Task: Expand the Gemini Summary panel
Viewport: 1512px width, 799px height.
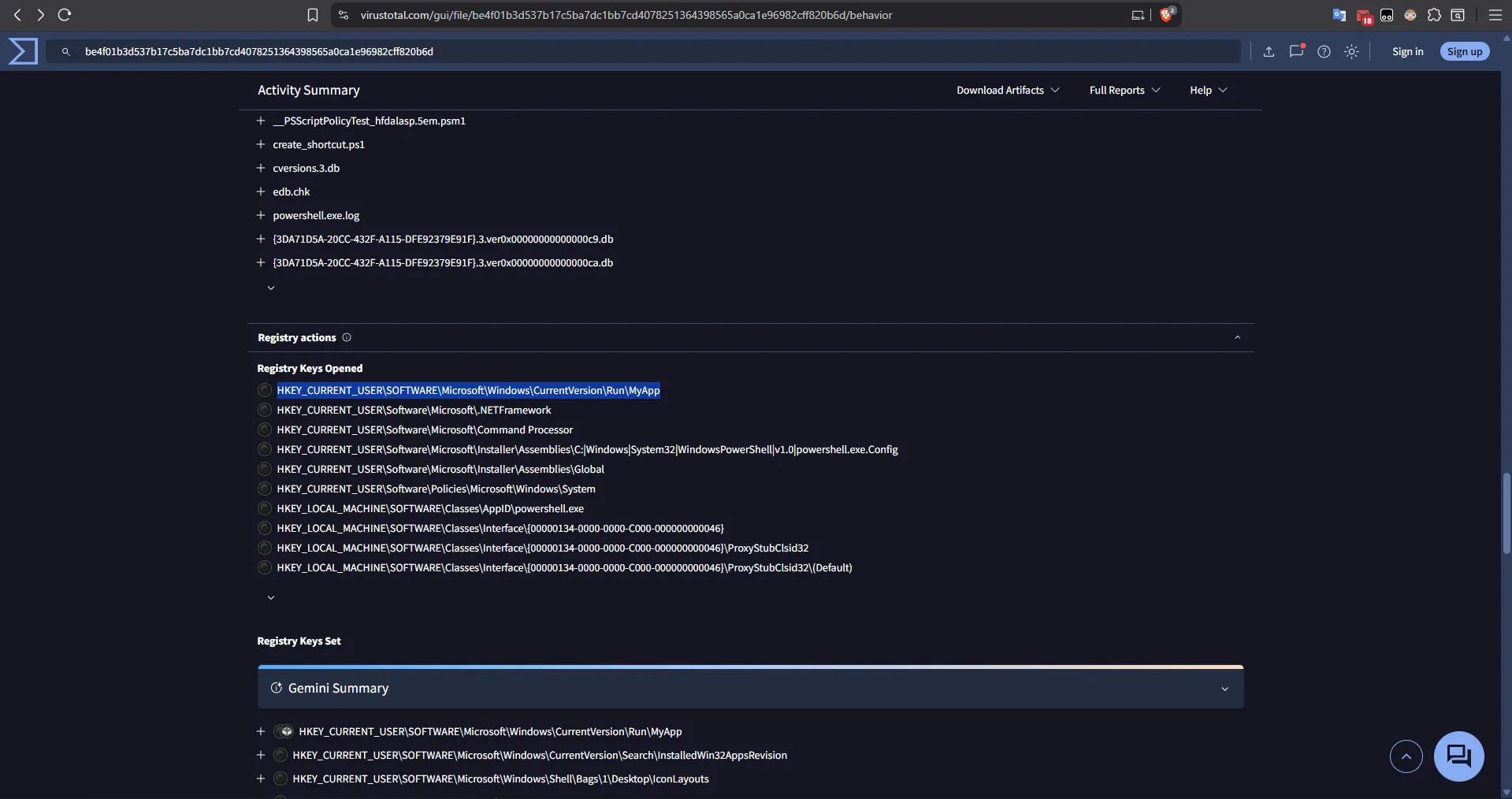Action: pos(1224,689)
